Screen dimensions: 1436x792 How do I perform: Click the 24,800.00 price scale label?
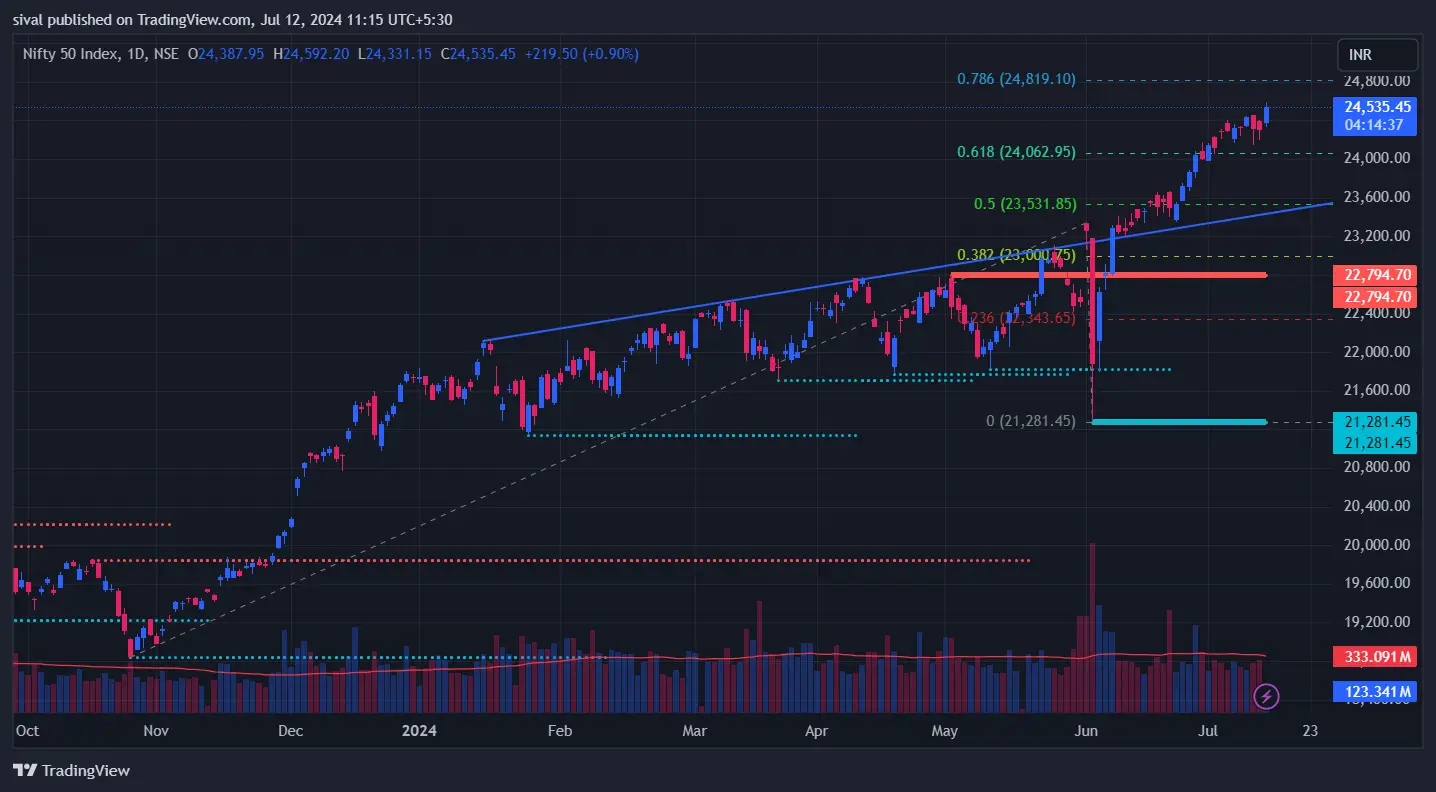1375,81
